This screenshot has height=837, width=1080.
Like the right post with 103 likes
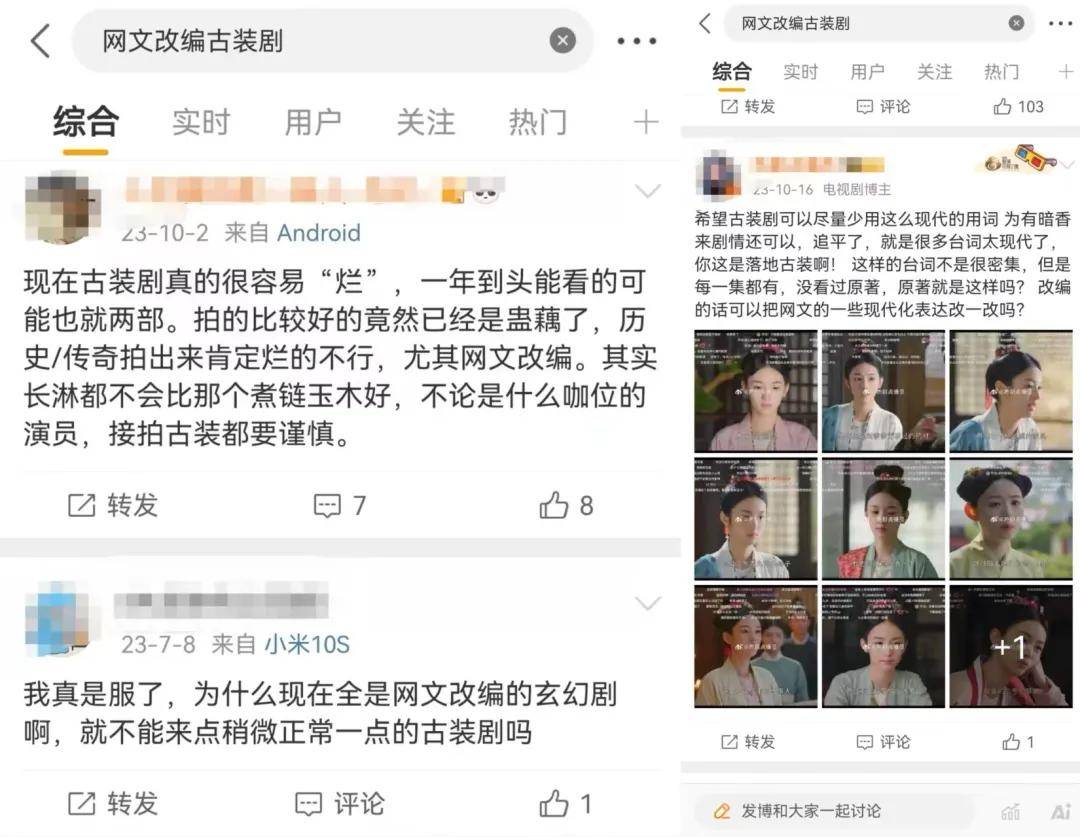(1018, 107)
